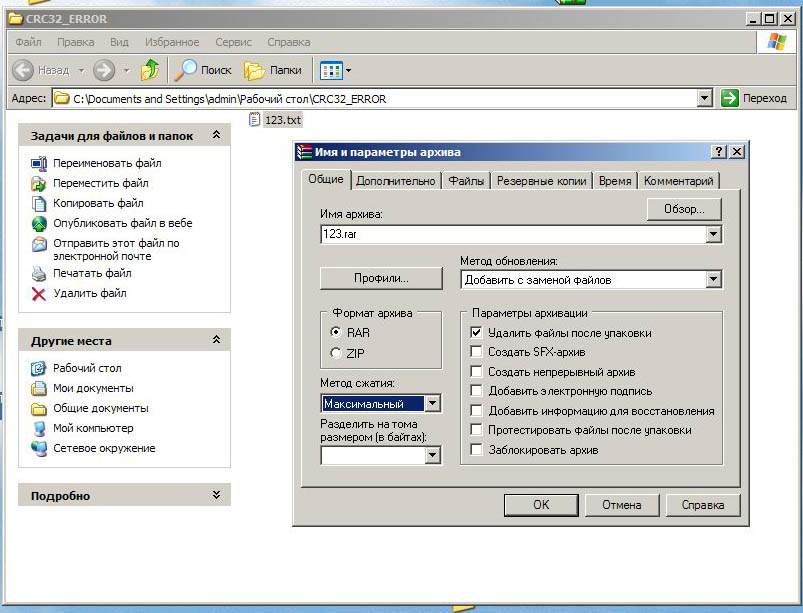Screen dimensions: 803x613
Task: Click the Copy file (Копировать файл) icon
Action: pos(39,203)
